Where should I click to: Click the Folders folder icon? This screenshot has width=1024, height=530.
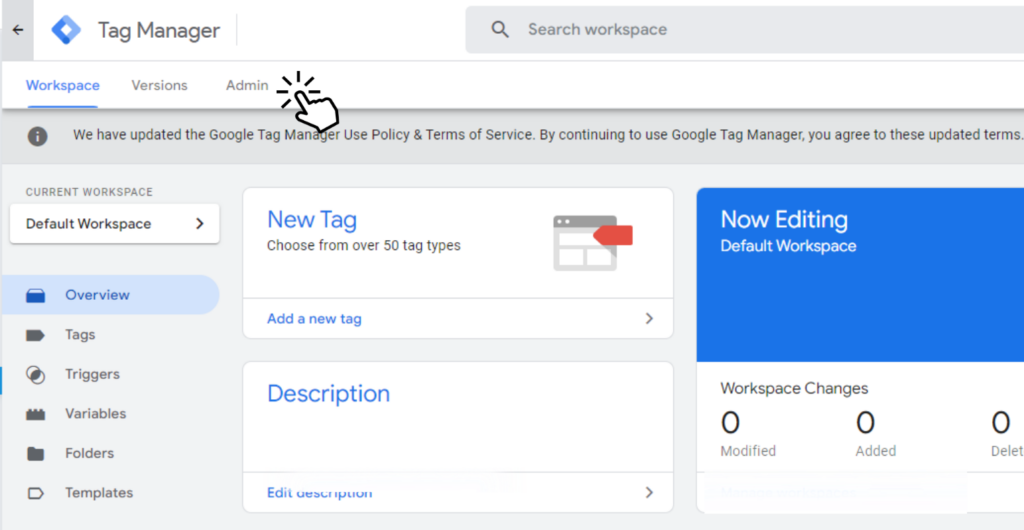click(x=35, y=454)
